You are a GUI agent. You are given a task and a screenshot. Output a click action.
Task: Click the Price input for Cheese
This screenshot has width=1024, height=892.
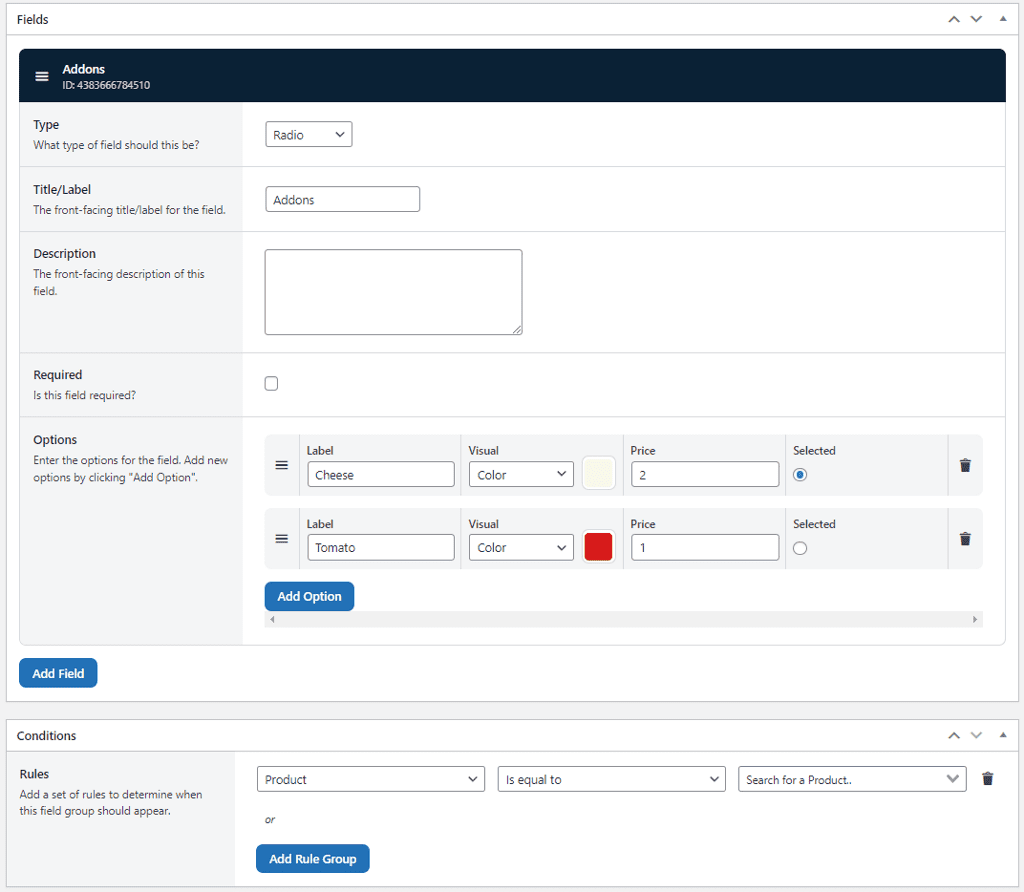[705, 475]
